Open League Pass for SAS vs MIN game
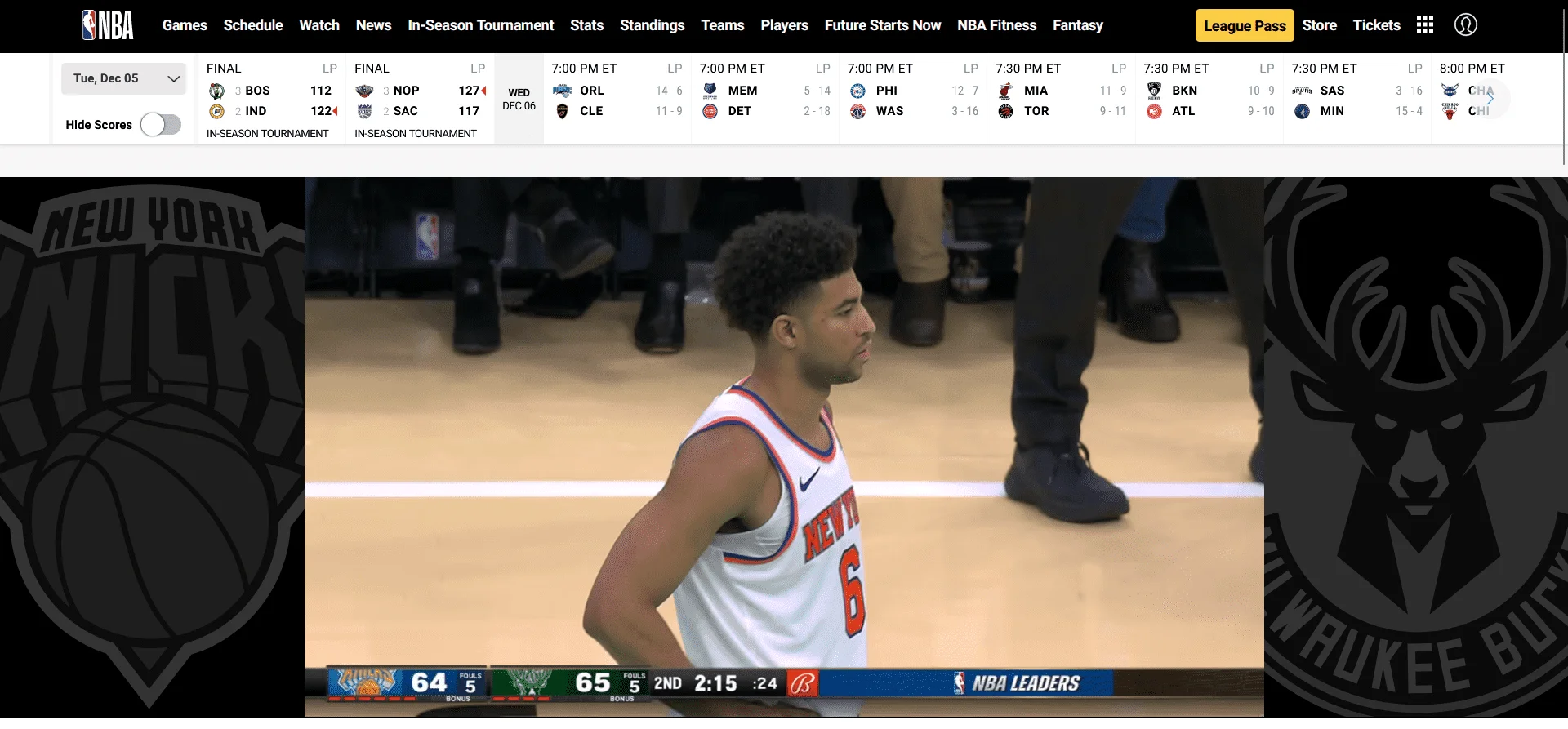 (x=1414, y=69)
